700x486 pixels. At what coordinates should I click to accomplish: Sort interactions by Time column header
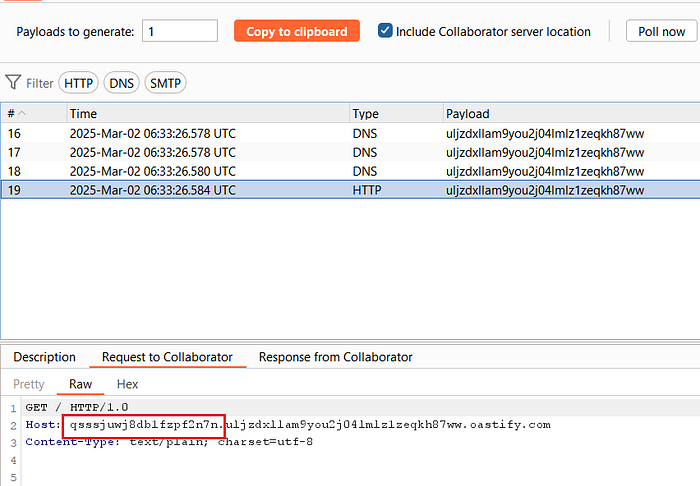(x=208, y=113)
